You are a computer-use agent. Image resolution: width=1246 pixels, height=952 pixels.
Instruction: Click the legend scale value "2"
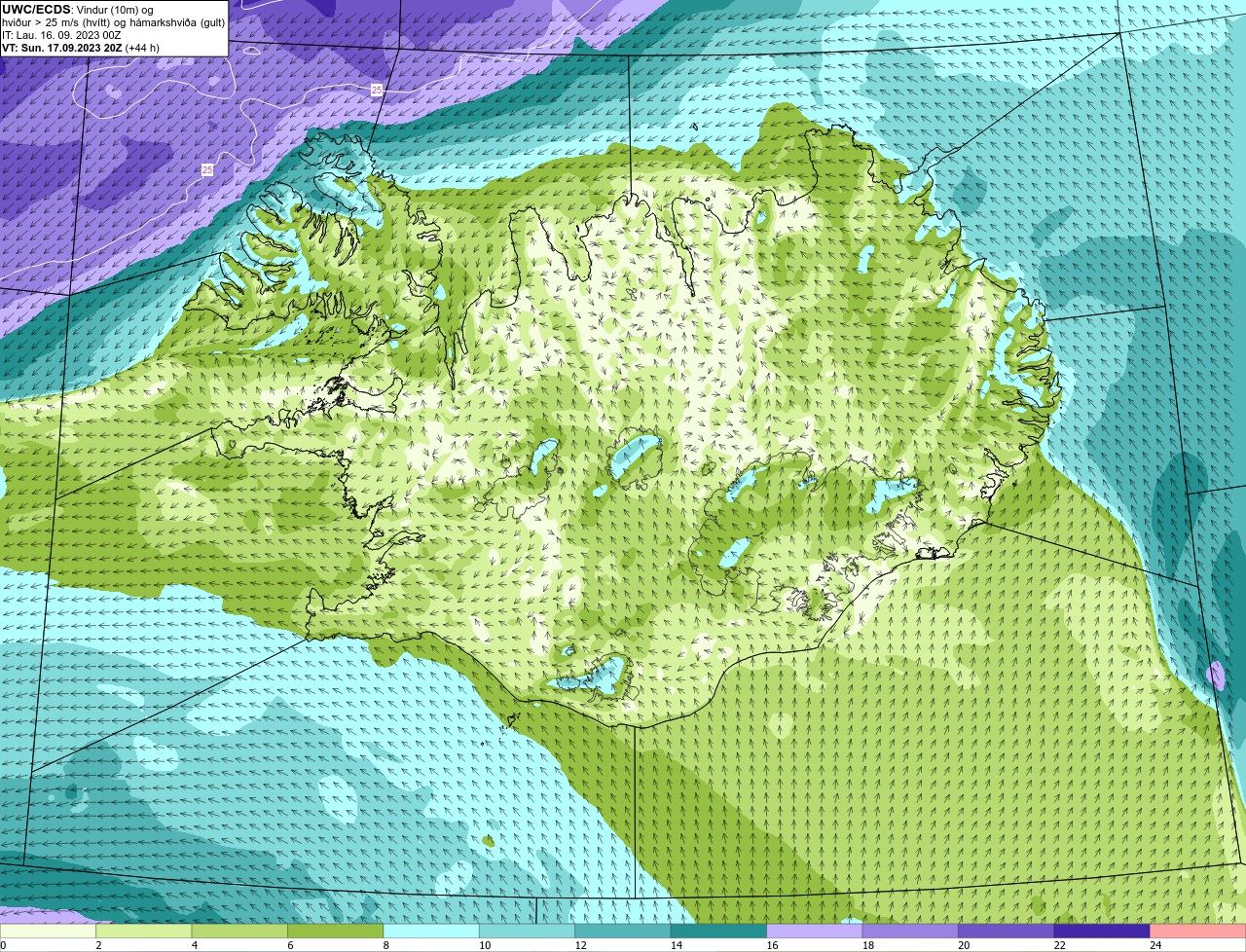pyautogui.click(x=98, y=945)
